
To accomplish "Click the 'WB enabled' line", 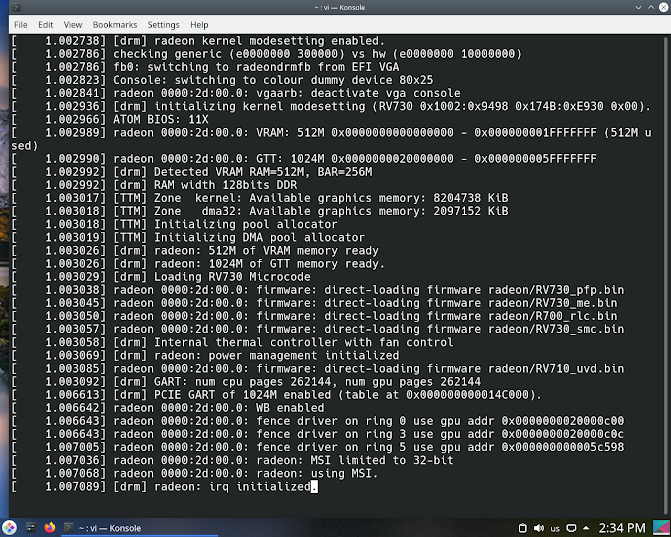I will click(x=218, y=408).
